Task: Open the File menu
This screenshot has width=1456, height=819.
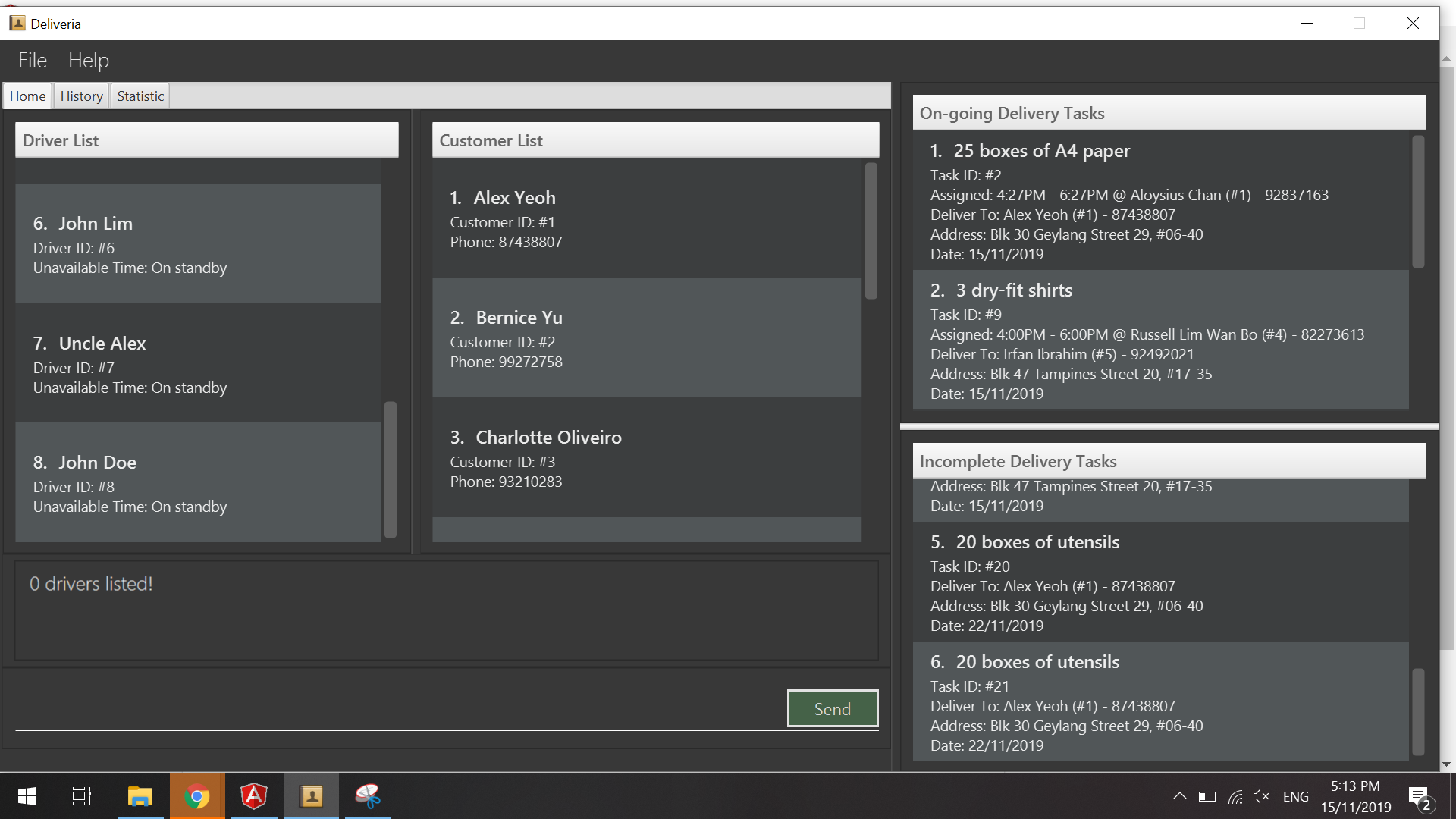Action: 33,61
